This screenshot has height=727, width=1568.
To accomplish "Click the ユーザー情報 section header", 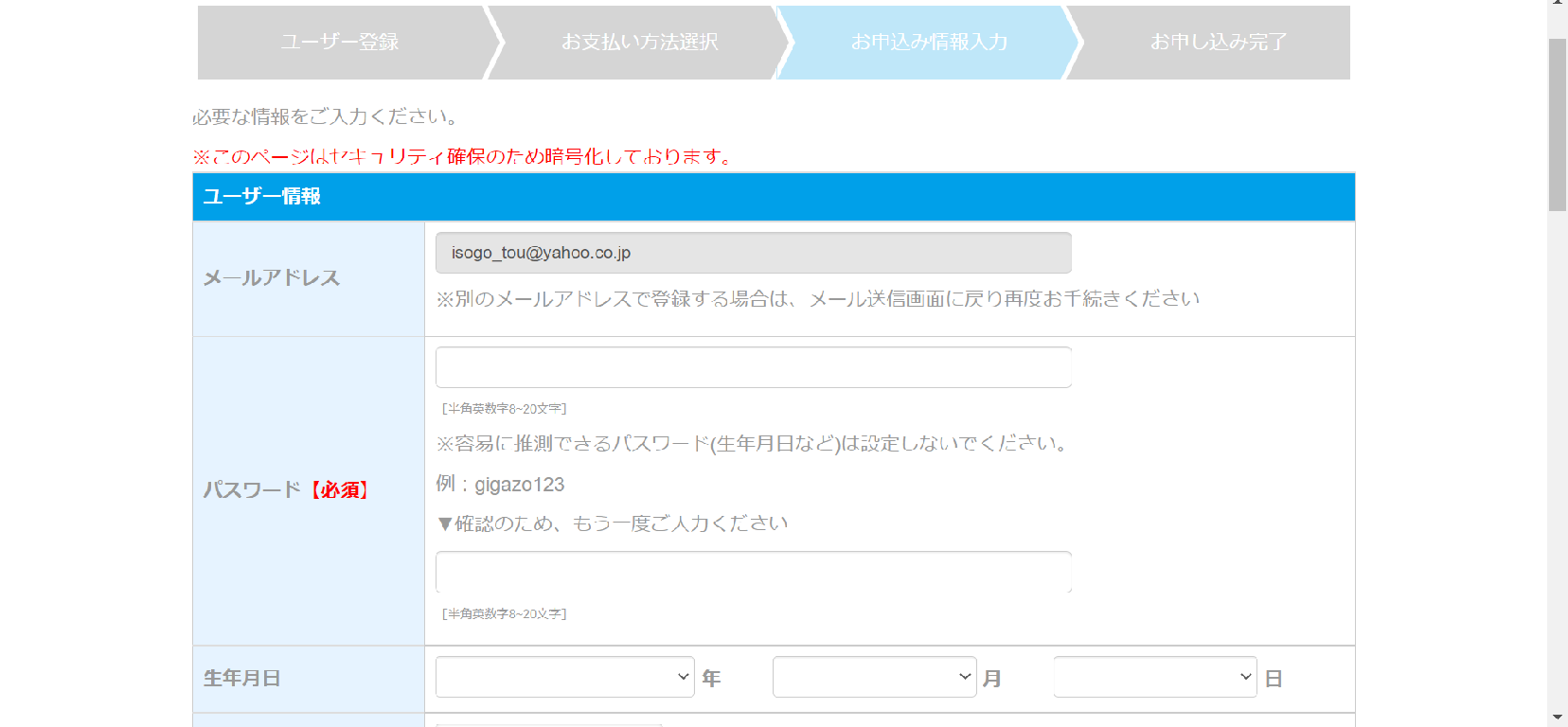I will (262, 197).
